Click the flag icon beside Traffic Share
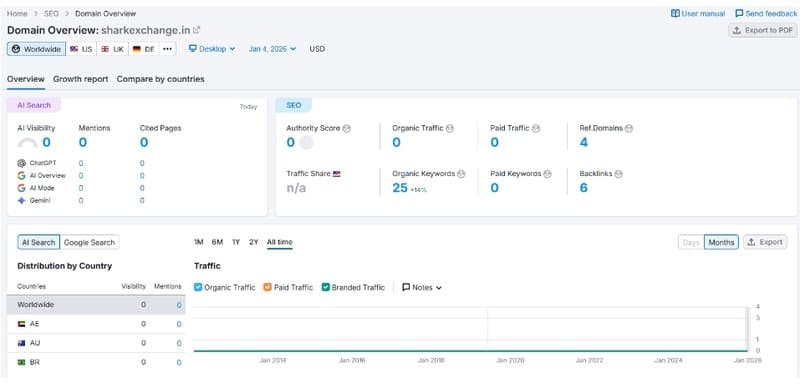The height and width of the screenshot is (388, 800). click(x=337, y=174)
